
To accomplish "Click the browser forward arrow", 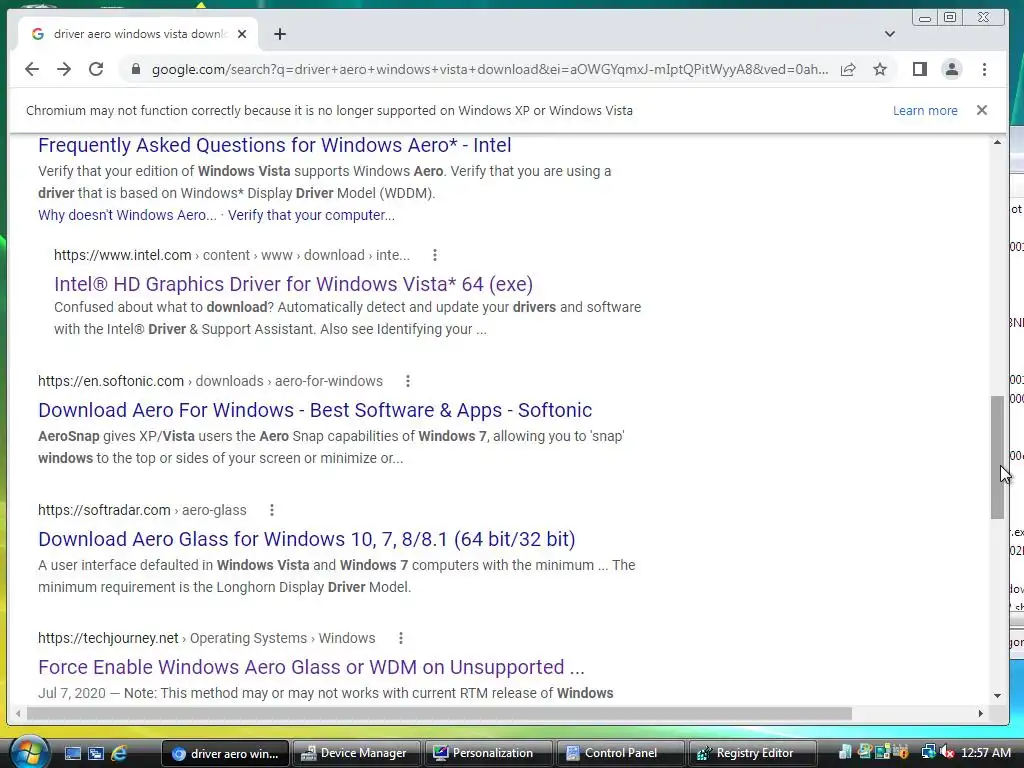I will pyautogui.click(x=63, y=69).
